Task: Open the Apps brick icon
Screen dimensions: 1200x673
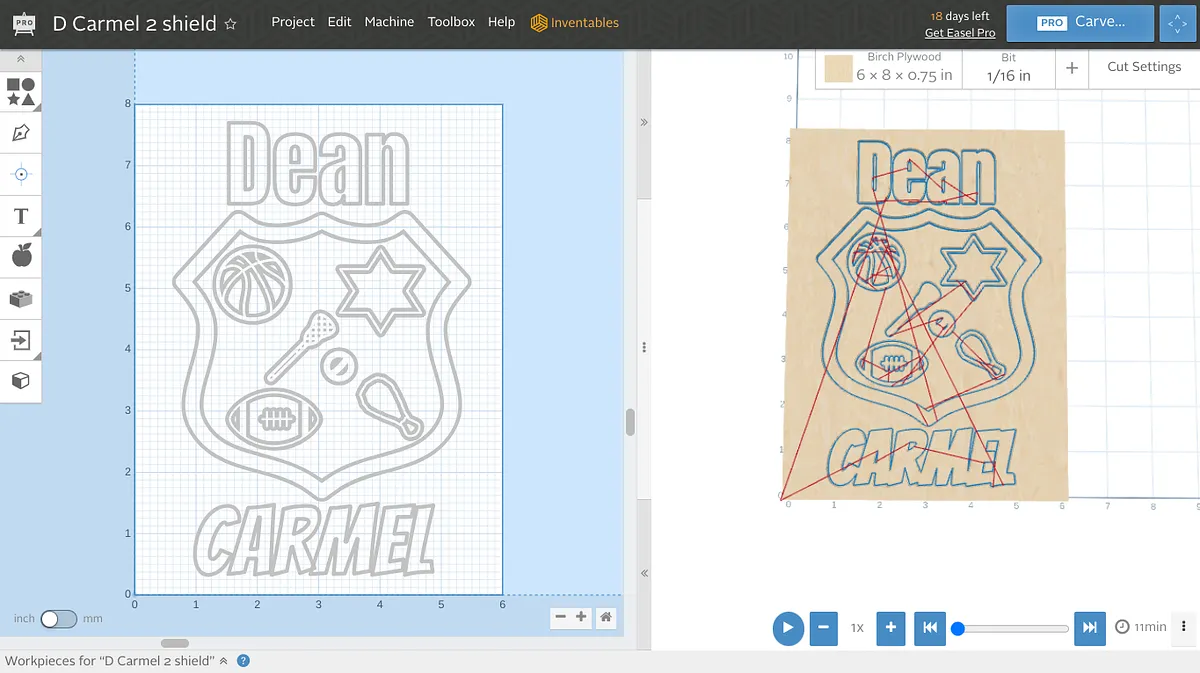Action: pyautogui.click(x=21, y=298)
